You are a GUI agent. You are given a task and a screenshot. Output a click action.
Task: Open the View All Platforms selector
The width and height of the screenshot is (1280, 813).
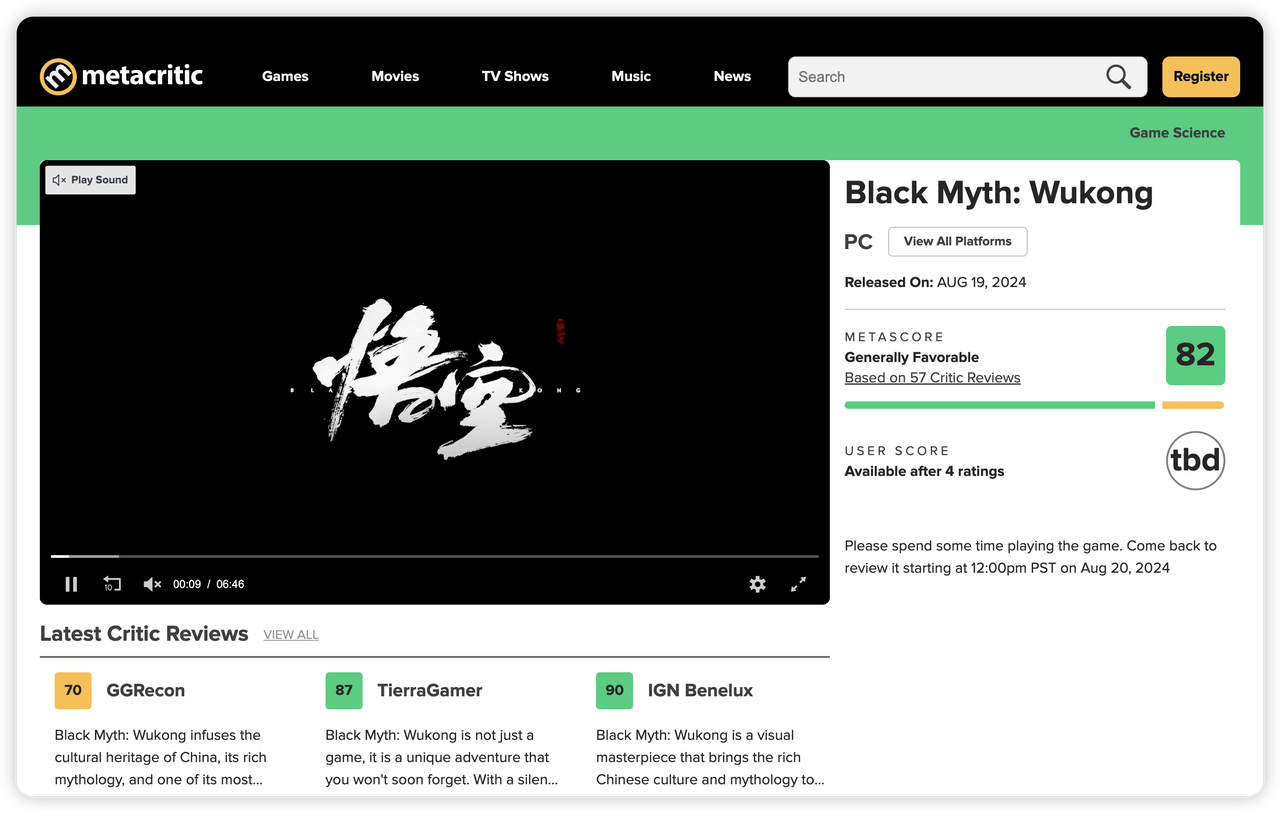957,241
